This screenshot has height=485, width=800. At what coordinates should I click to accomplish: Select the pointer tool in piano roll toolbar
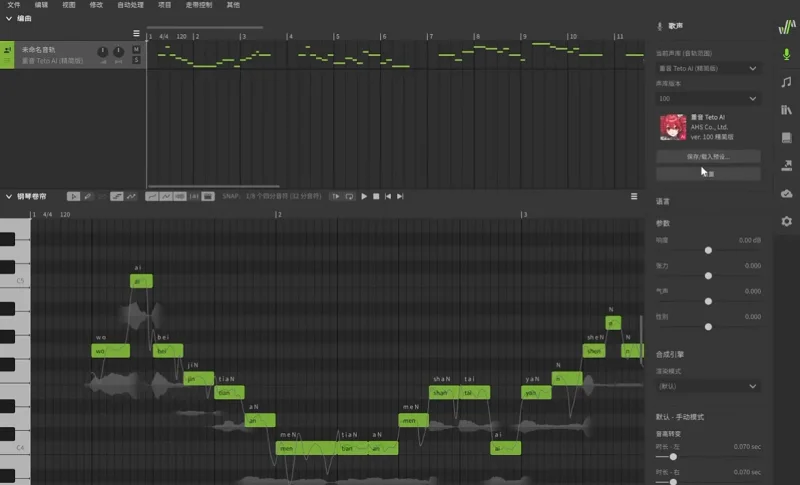point(73,196)
